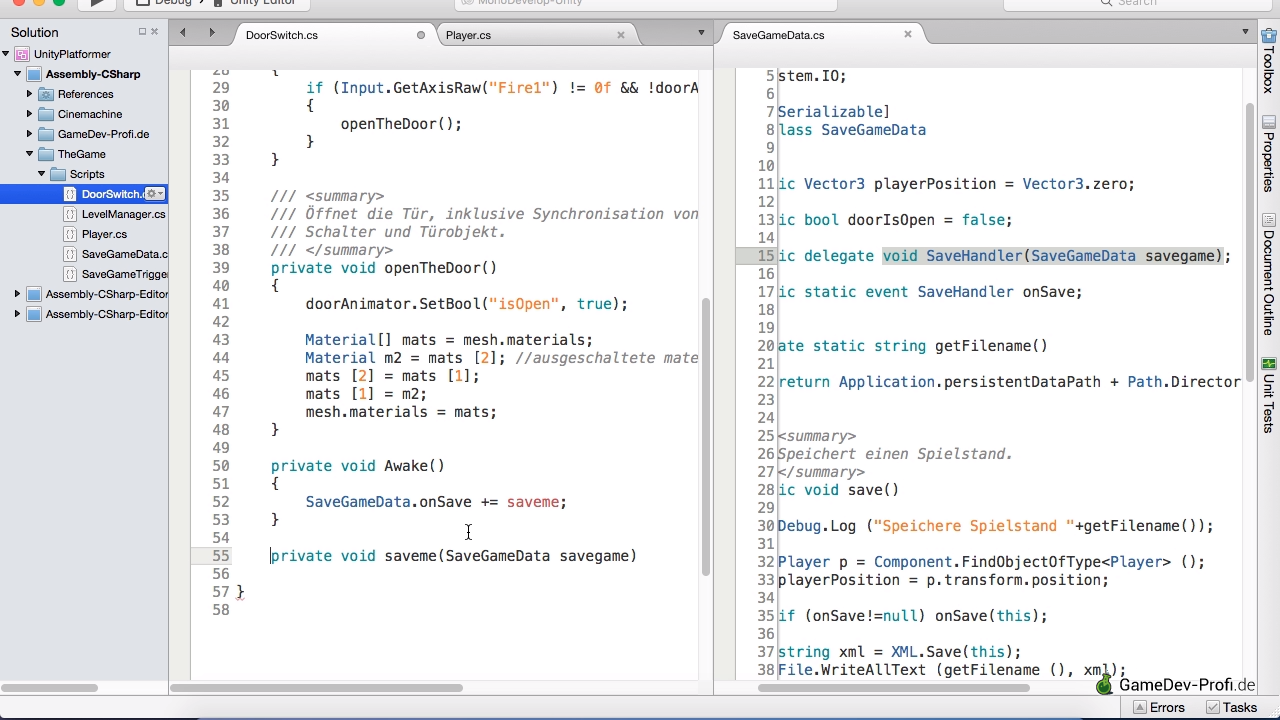Image resolution: width=1280 pixels, height=720 pixels.
Task: Select the Scripts folder label in Solution tree
Action: coord(87,174)
